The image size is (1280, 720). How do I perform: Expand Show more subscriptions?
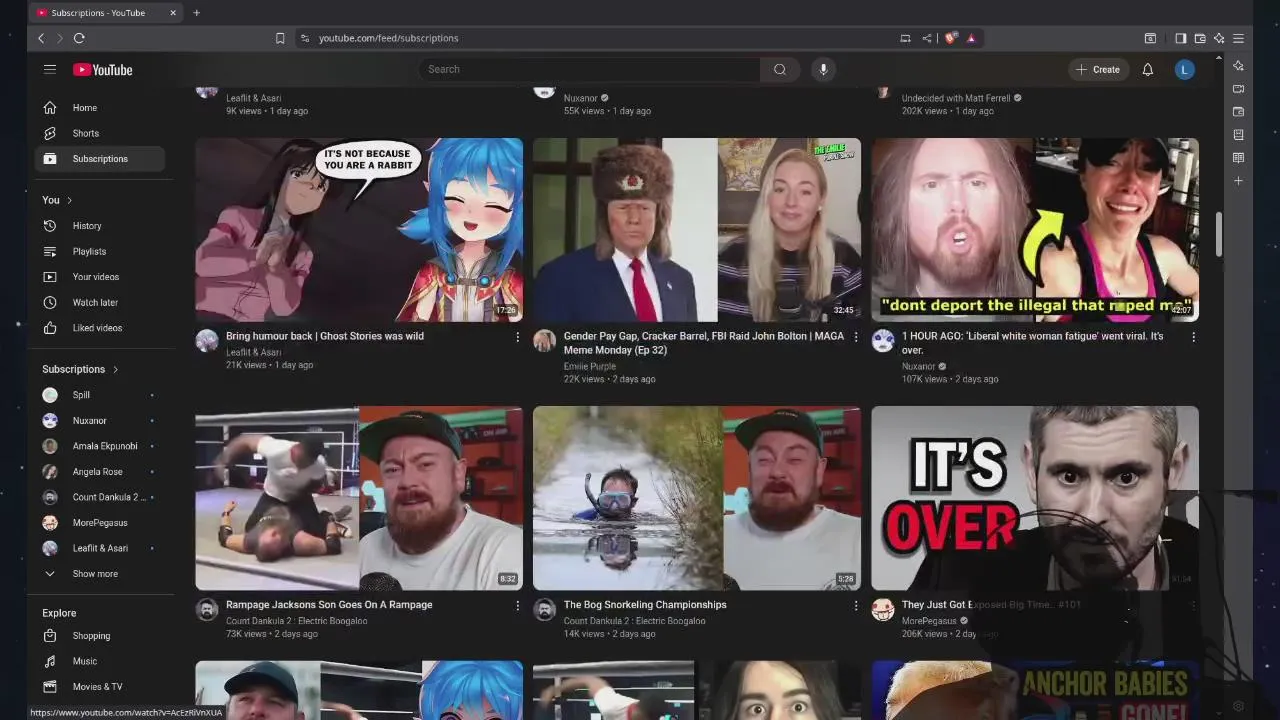pyautogui.click(x=100, y=574)
